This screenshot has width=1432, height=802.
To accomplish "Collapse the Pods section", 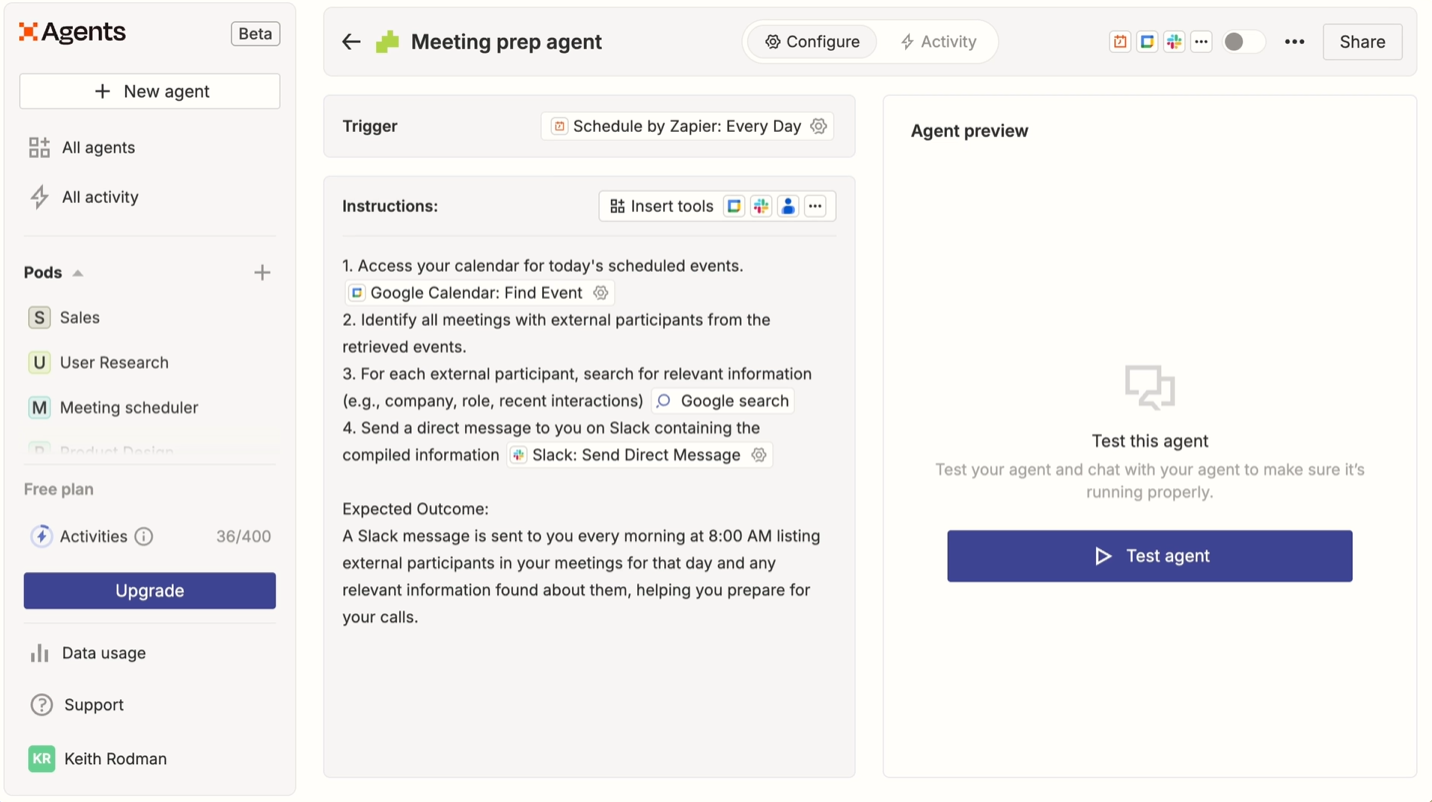I will (76, 271).
